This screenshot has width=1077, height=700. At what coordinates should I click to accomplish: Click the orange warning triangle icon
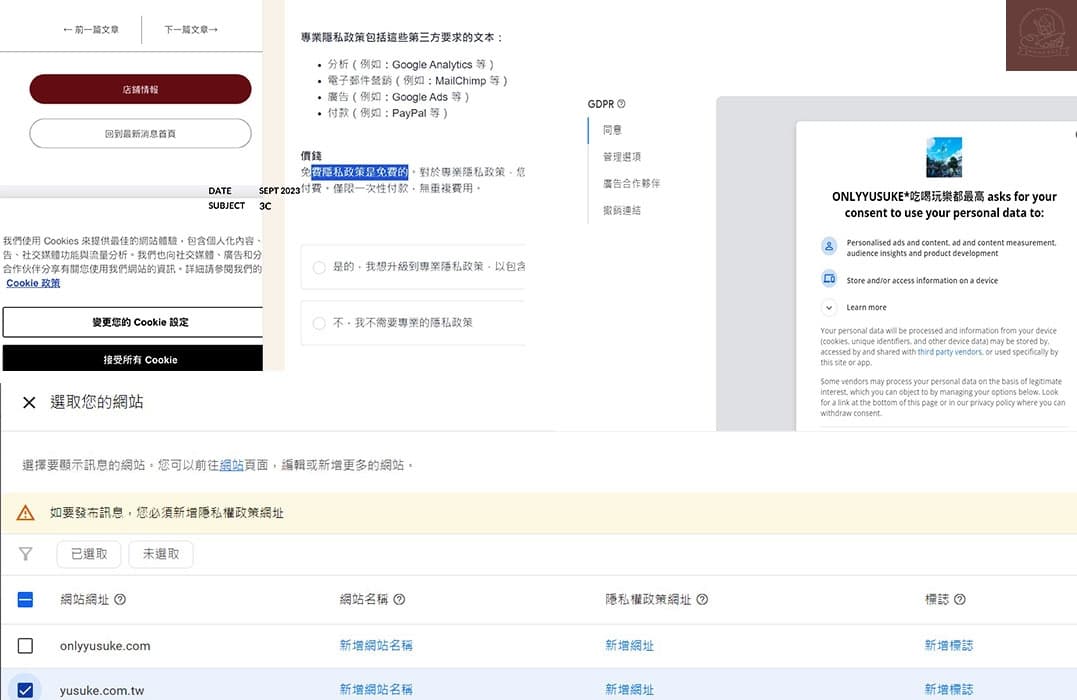click(26, 513)
